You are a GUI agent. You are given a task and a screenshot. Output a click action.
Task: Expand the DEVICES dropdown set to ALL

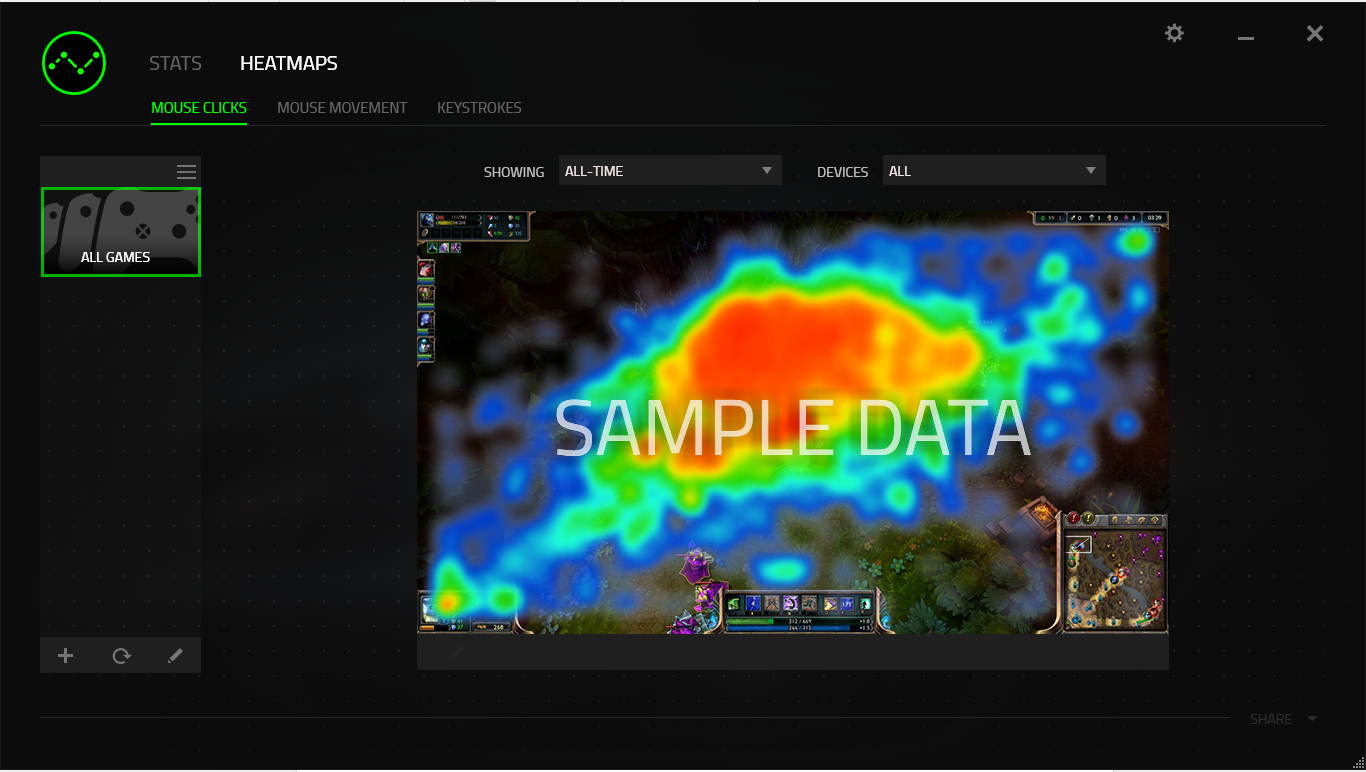click(x=994, y=171)
